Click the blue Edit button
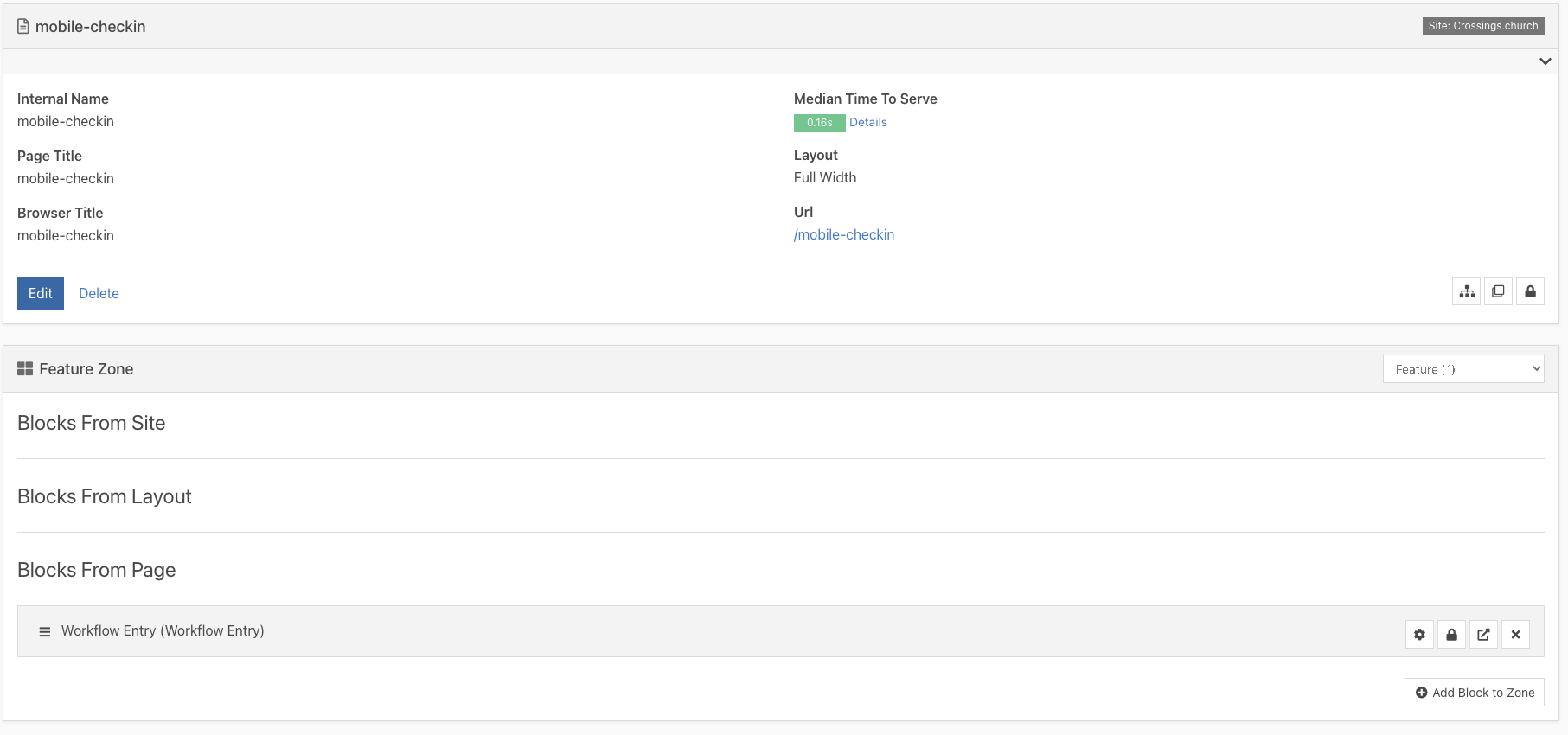Viewport: 1568px width, 735px height. (x=41, y=293)
